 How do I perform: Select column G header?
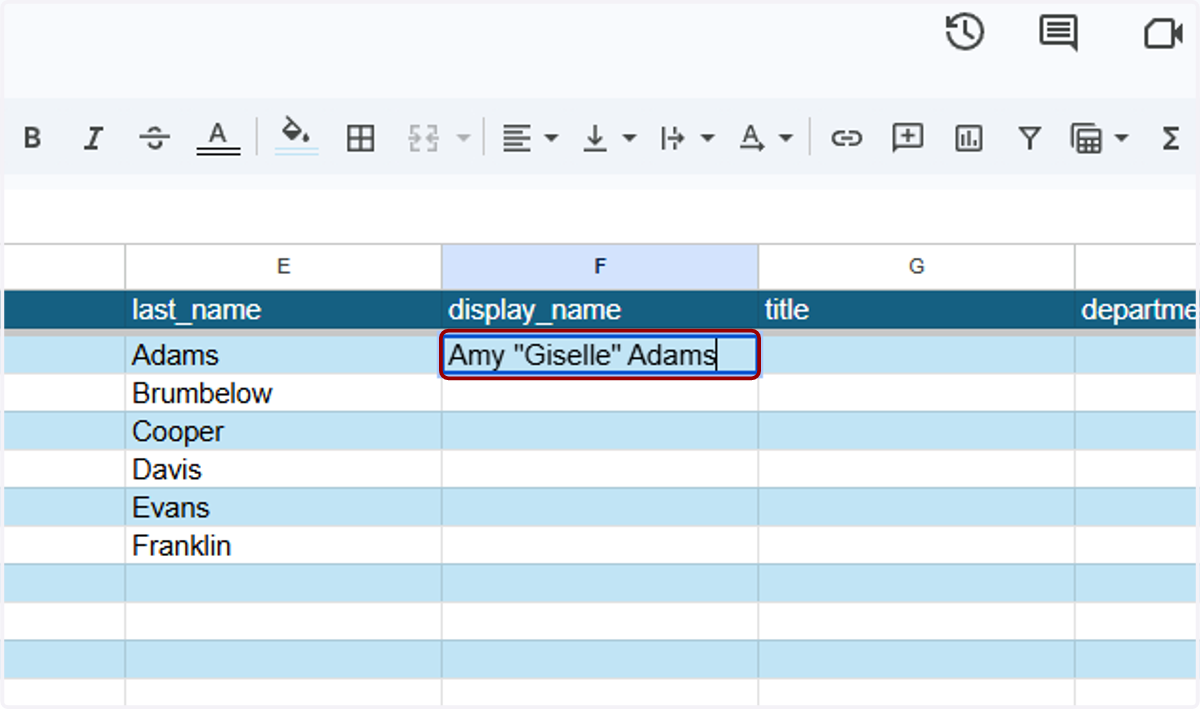click(916, 266)
